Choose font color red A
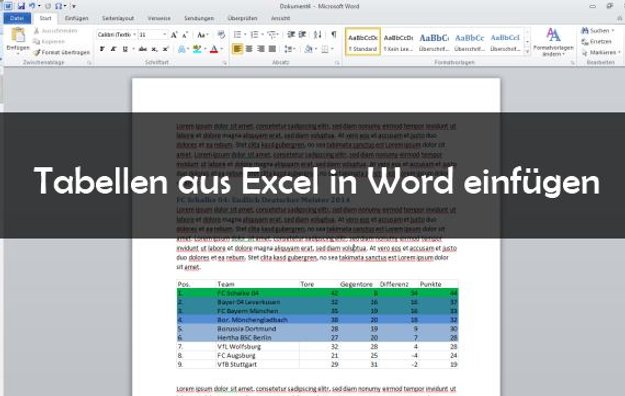This screenshot has width=625, height=396. pos(214,49)
